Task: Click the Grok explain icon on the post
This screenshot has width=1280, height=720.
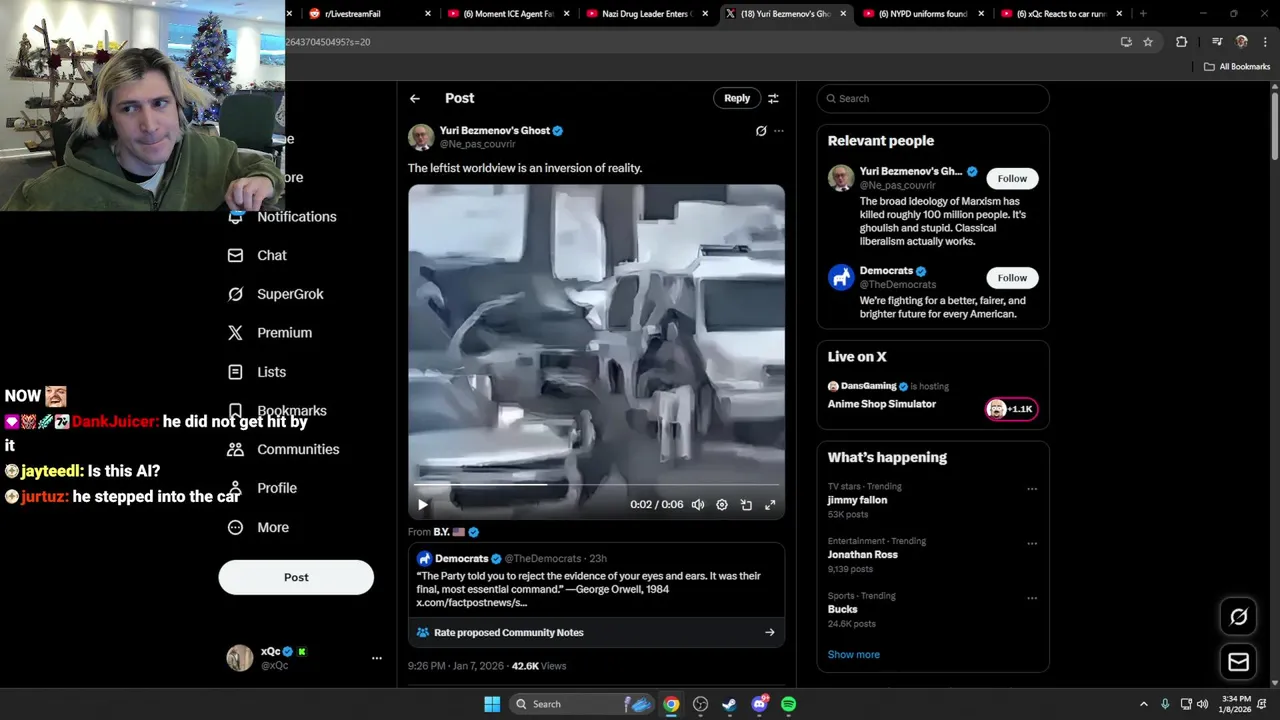Action: coord(761,131)
